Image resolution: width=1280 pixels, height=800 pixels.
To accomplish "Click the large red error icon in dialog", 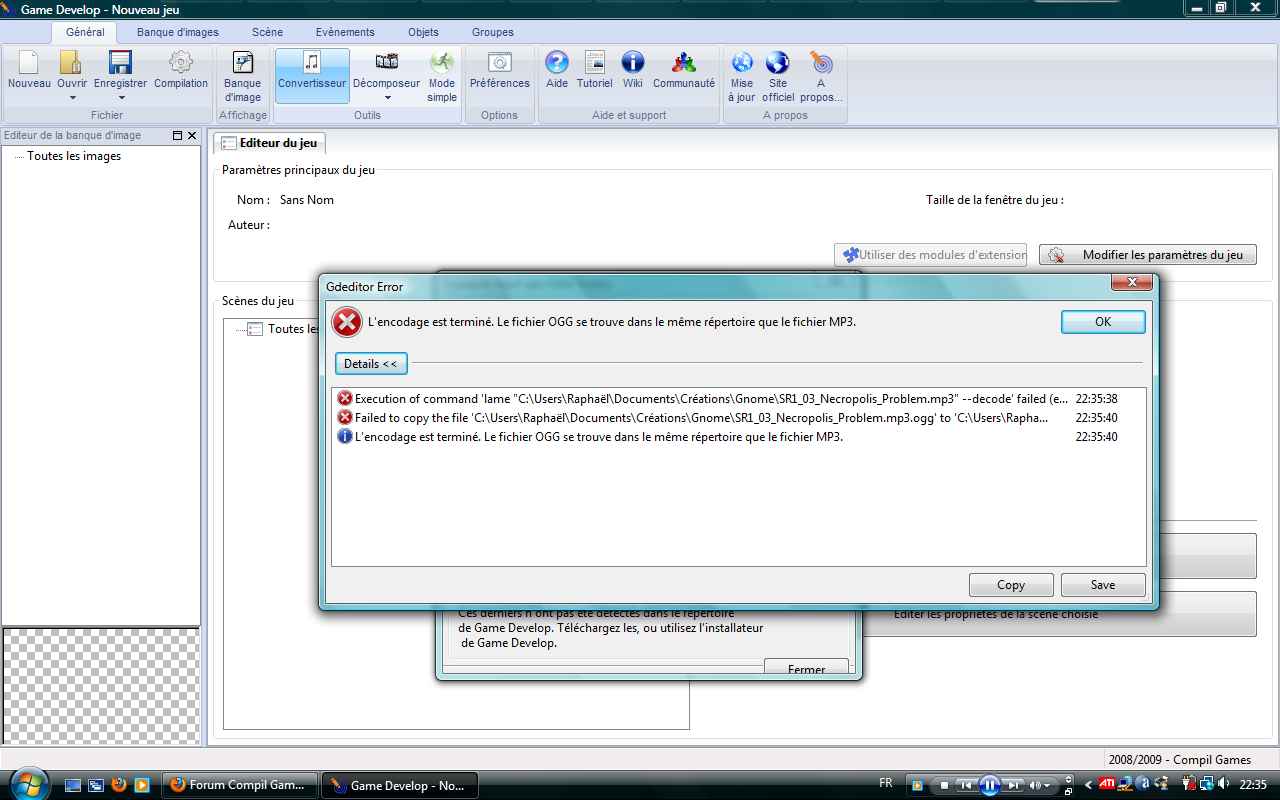I will click(346, 322).
